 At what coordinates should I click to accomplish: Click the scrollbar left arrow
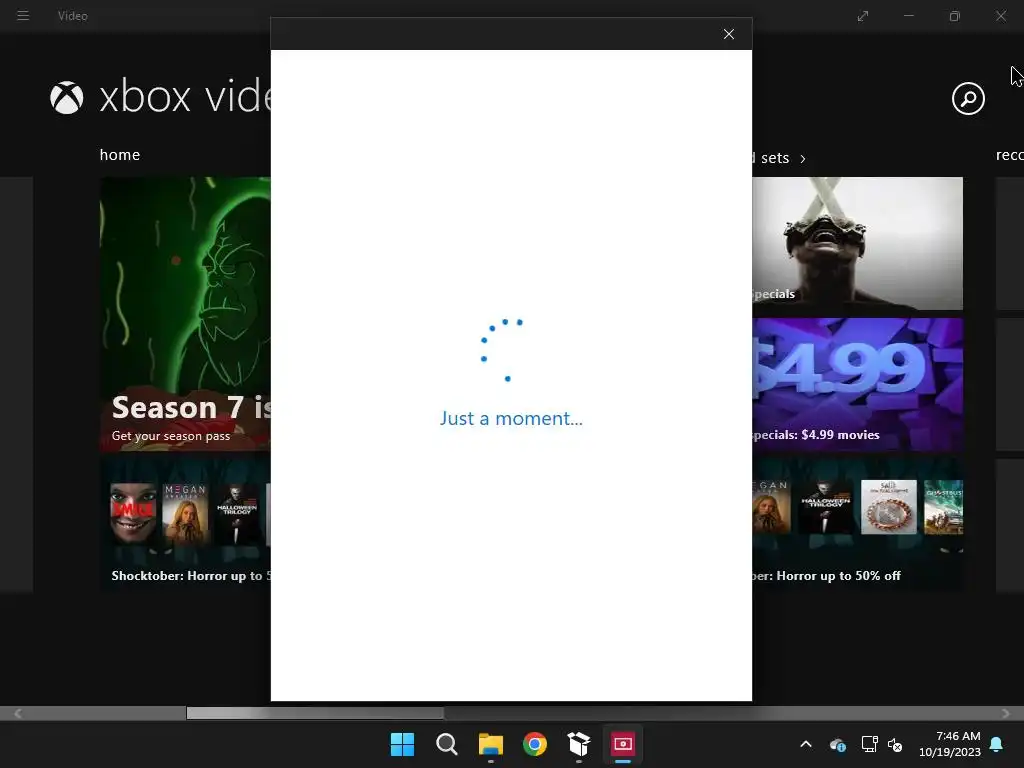tap(18, 713)
